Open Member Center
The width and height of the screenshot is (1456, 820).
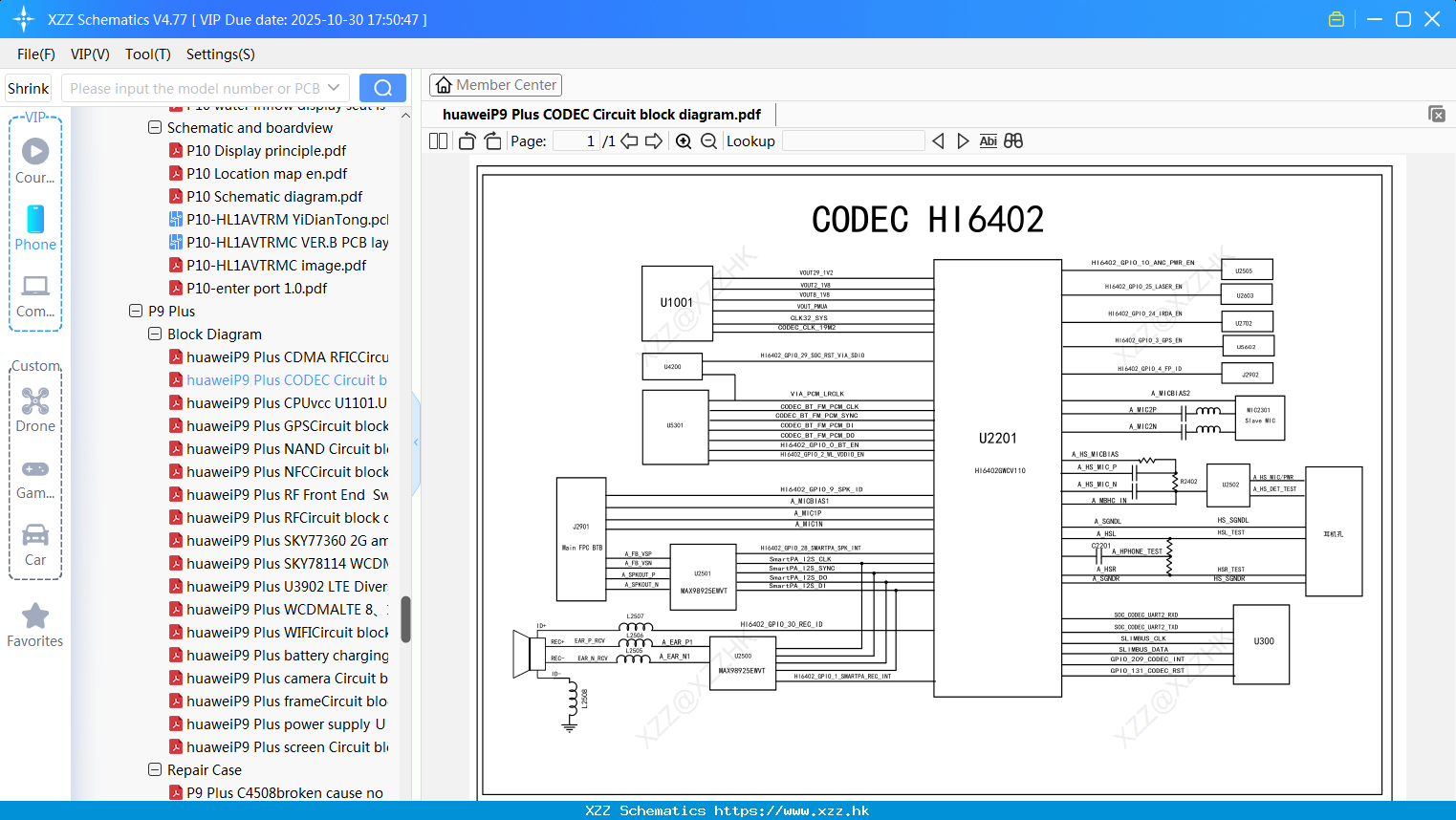coord(495,85)
